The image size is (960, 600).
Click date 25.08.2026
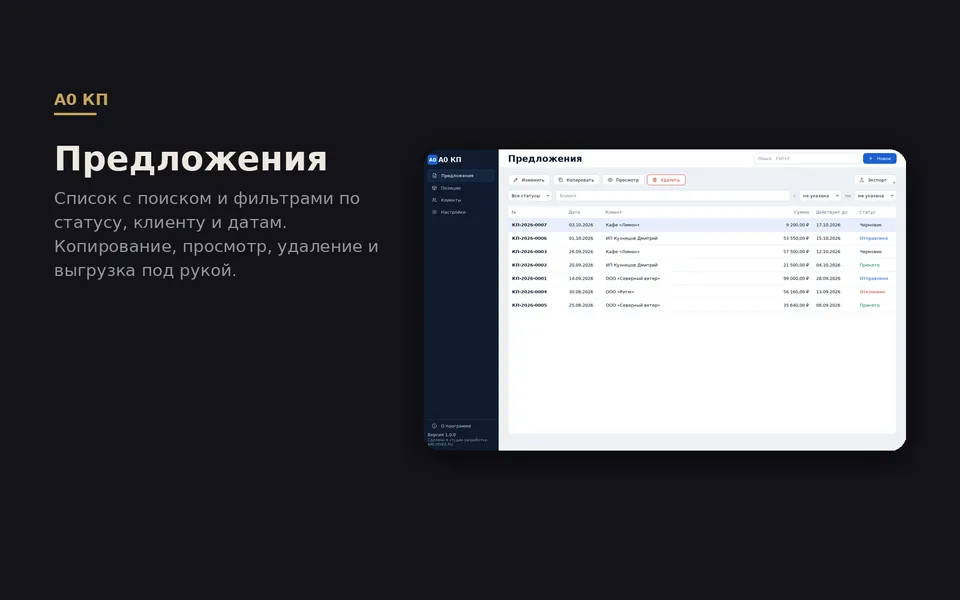tap(580, 305)
